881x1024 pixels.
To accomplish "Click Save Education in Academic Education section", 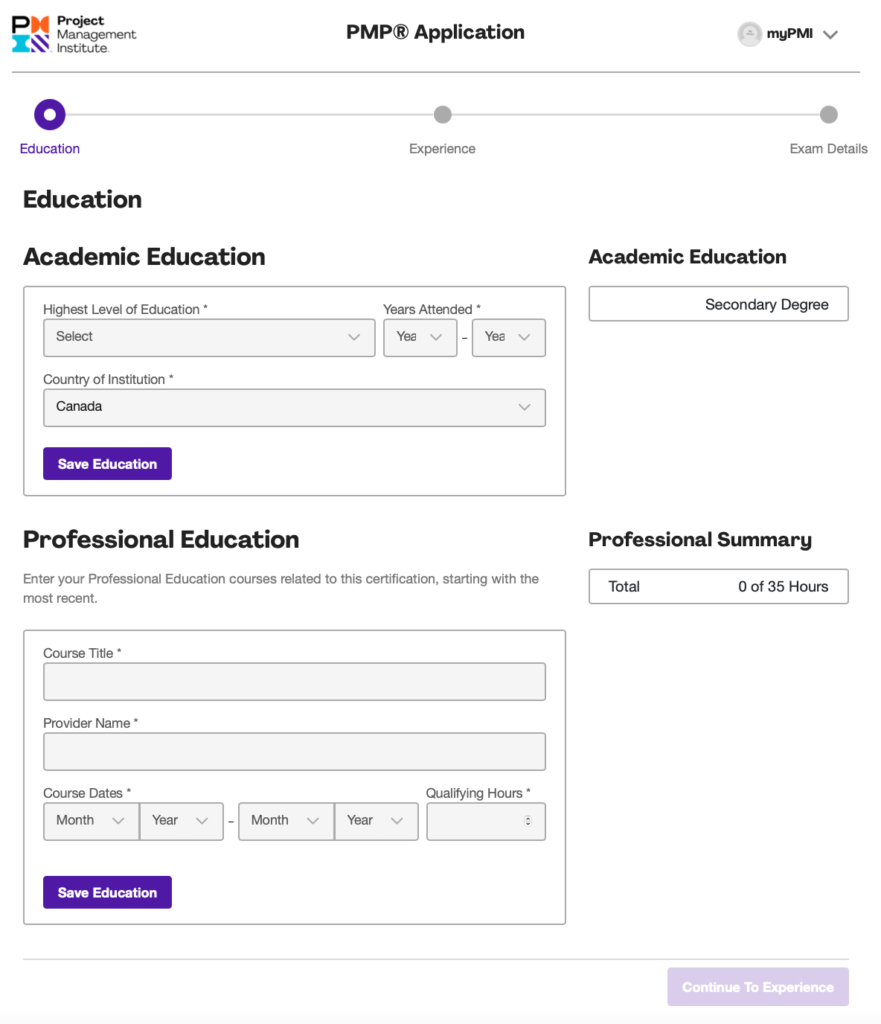I will (107, 464).
